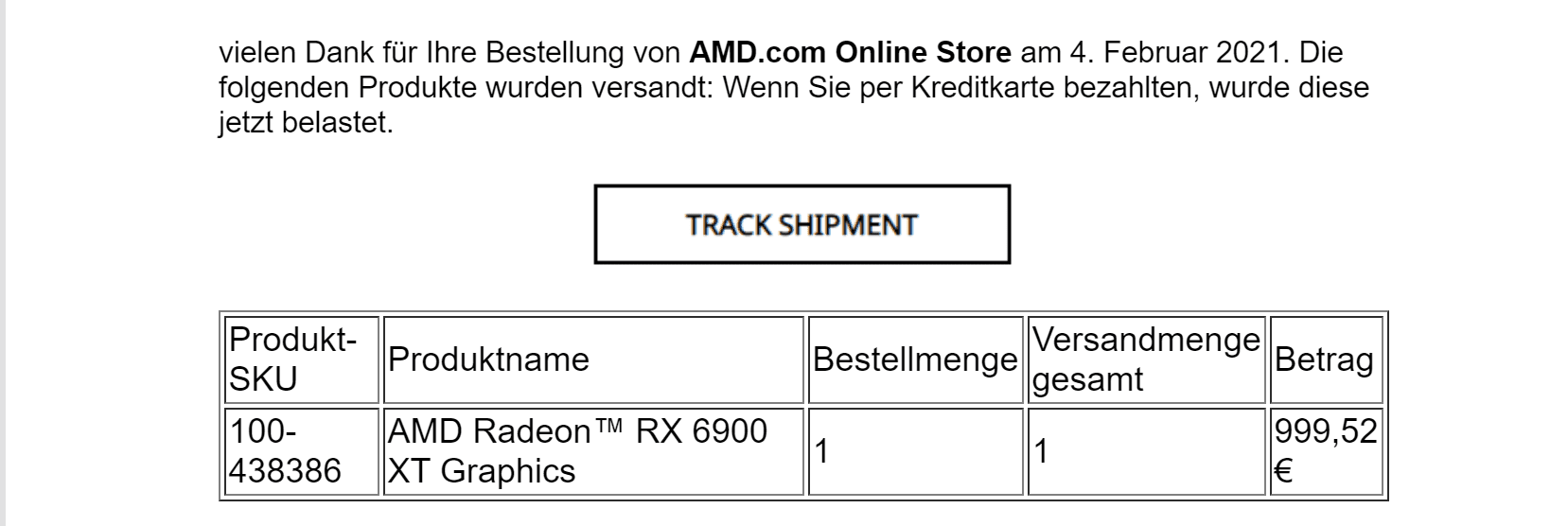
Task: Click the 999,52 € amount cell
Action: click(1326, 451)
